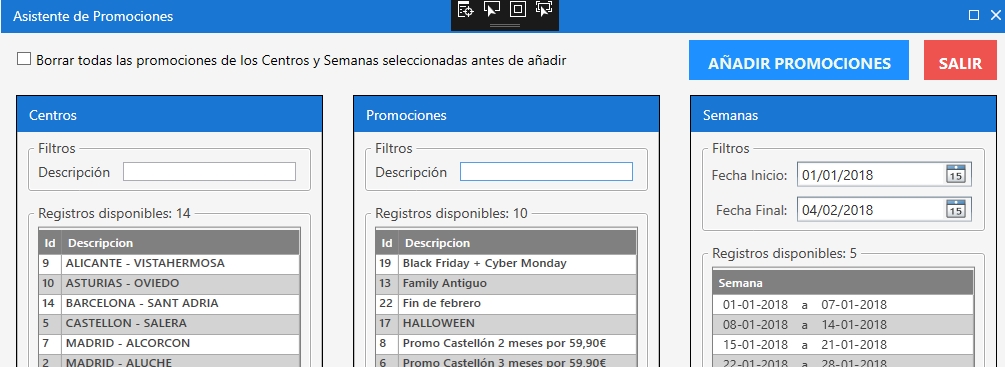Select promotion Fin de febrero
The image size is (1005, 367).
tap(506, 303)
